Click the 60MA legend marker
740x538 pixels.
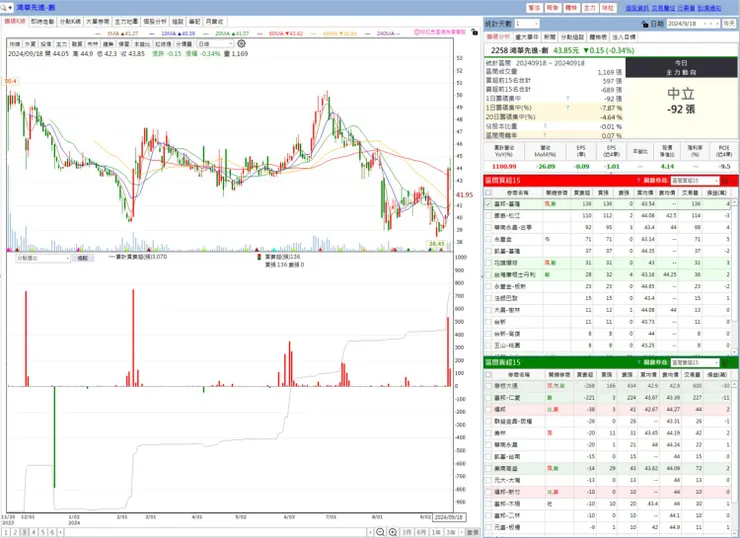[260, 34]
